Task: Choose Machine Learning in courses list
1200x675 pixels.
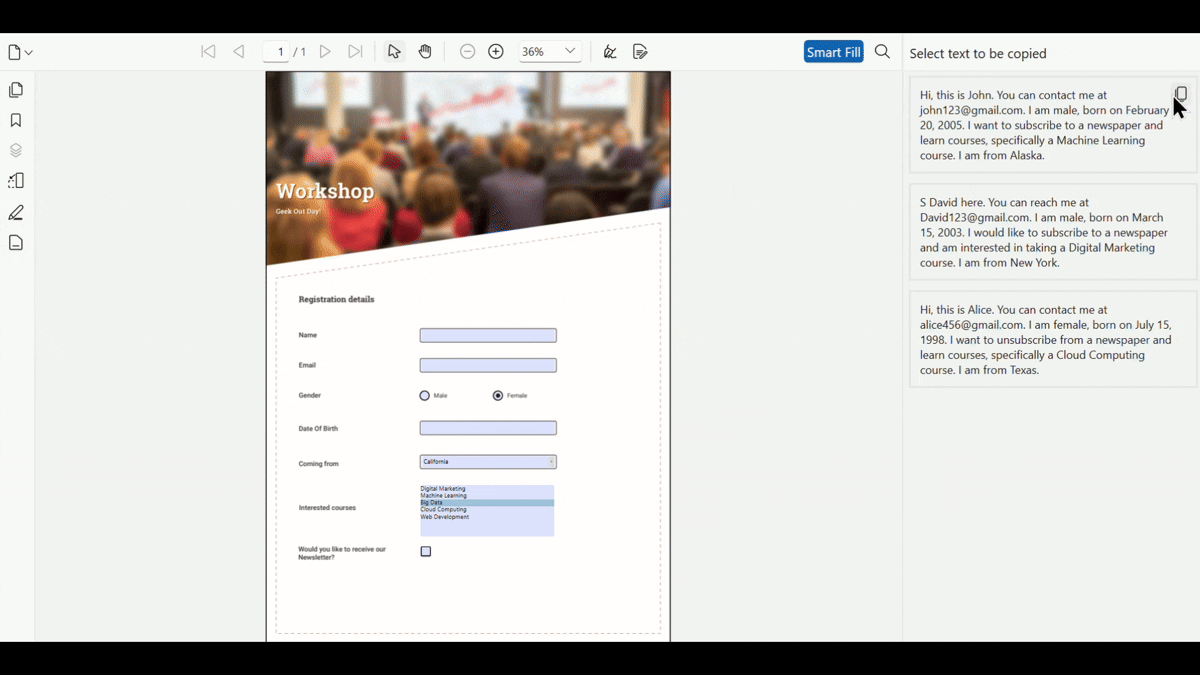Action: [443, 496]
